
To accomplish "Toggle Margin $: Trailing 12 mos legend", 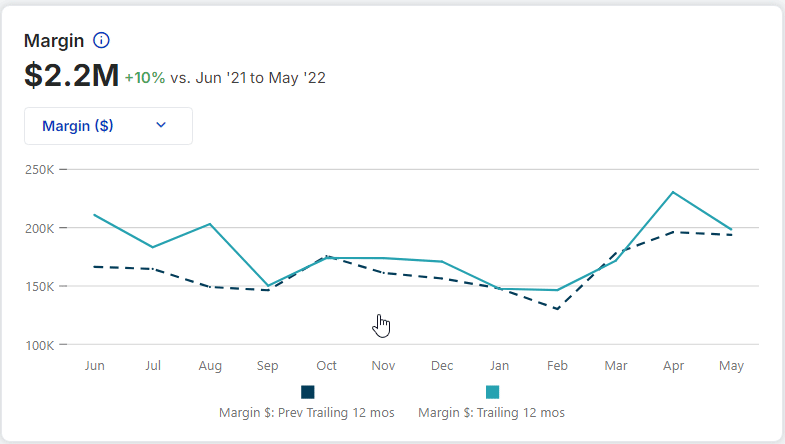I will coord(492,411).
